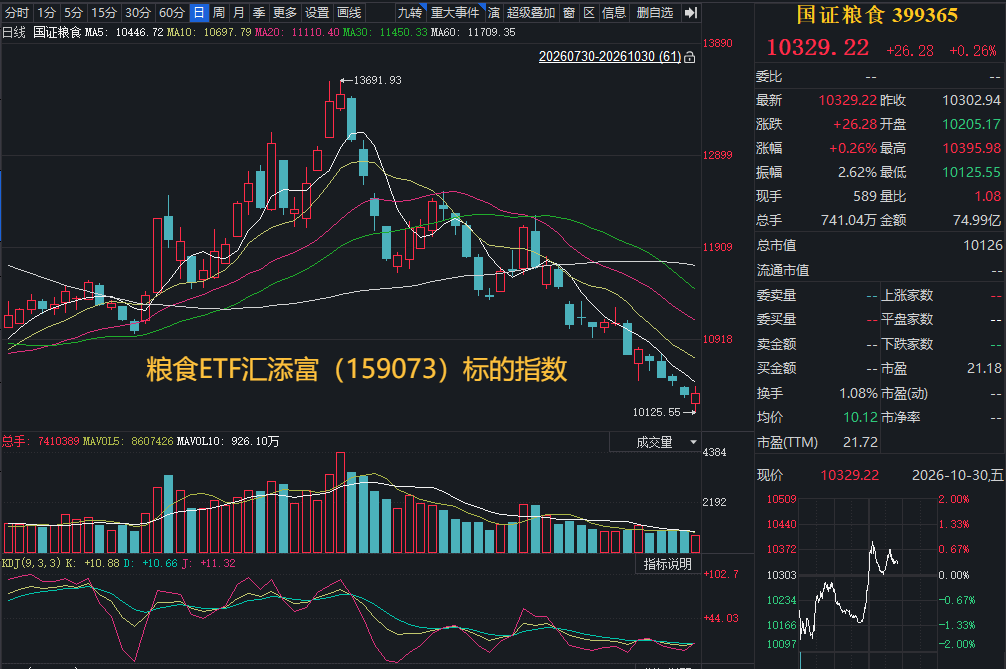Open 超级叠加 overlay options

tap(531, 12)
